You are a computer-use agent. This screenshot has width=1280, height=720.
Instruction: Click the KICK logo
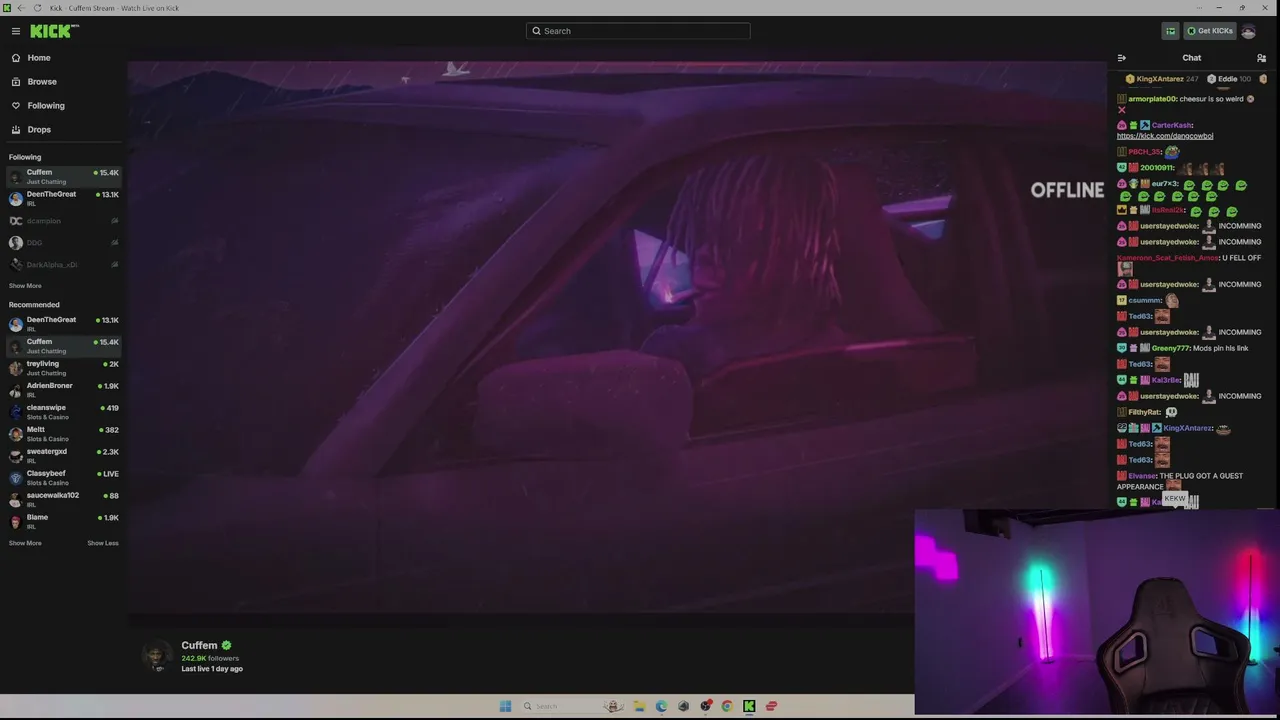[x=54, y=31]
